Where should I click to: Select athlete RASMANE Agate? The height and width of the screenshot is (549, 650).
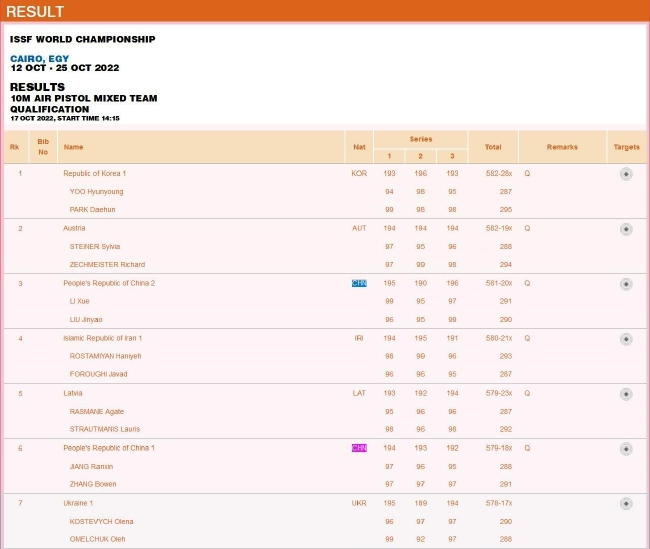pyautogui.click(x=97, y=411)
